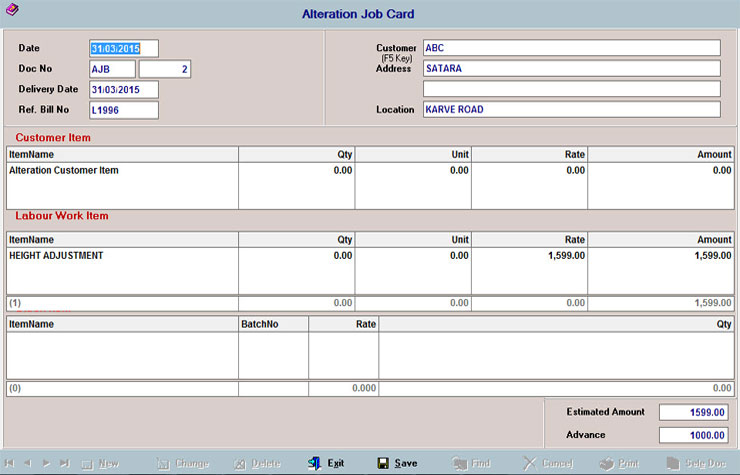Go to the last record navigation arrow
Screen dimensions: 740x475
point(64,463)
